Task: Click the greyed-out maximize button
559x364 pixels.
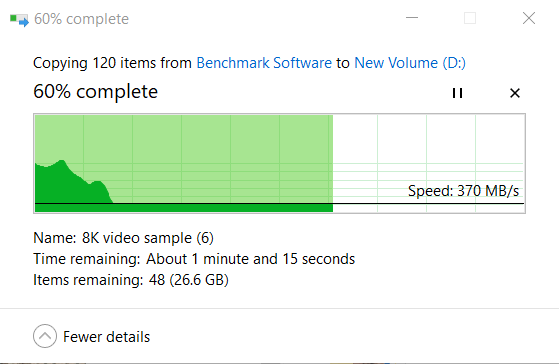Action: tap(470, 18)
